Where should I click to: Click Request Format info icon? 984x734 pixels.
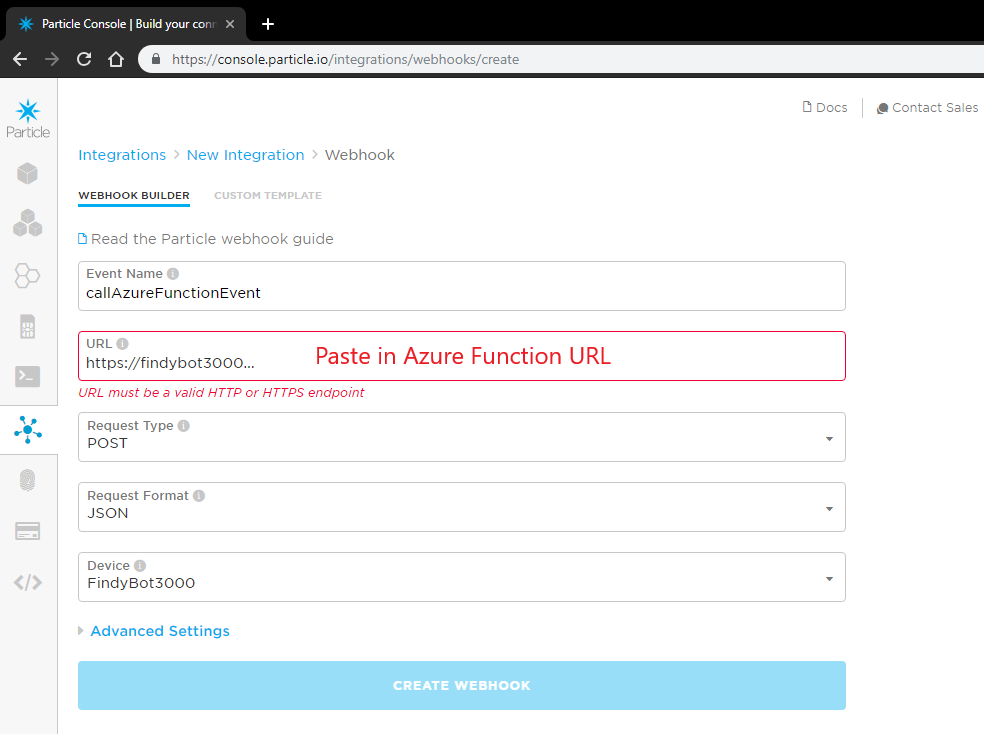[x=199, y=496]
